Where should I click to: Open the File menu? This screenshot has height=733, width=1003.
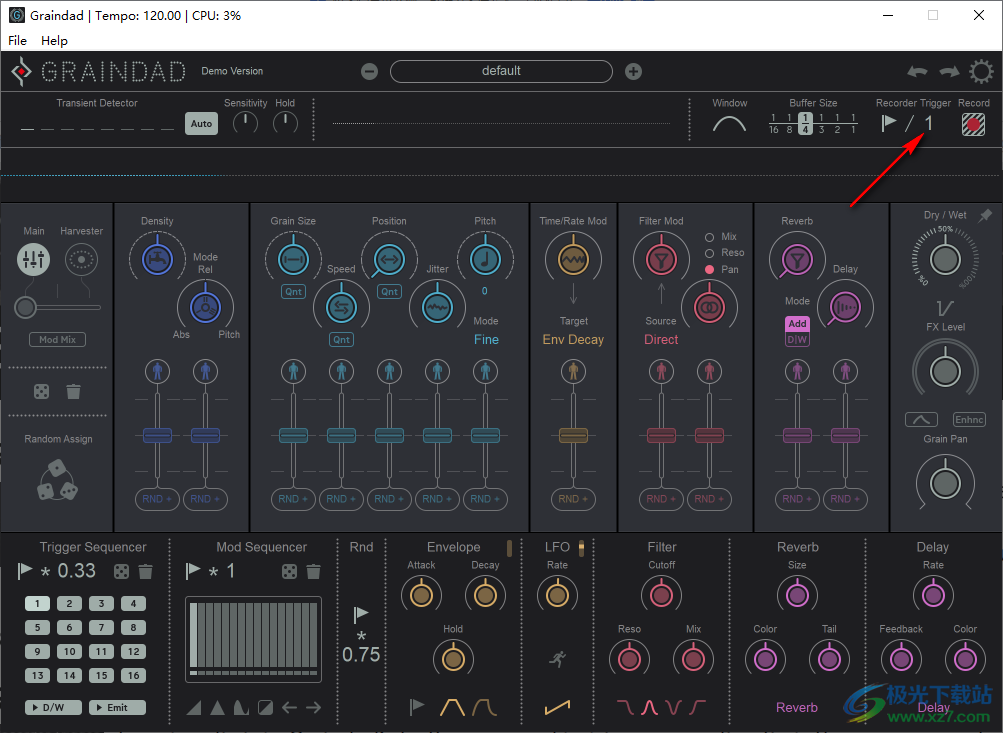[x=17, y=40]
